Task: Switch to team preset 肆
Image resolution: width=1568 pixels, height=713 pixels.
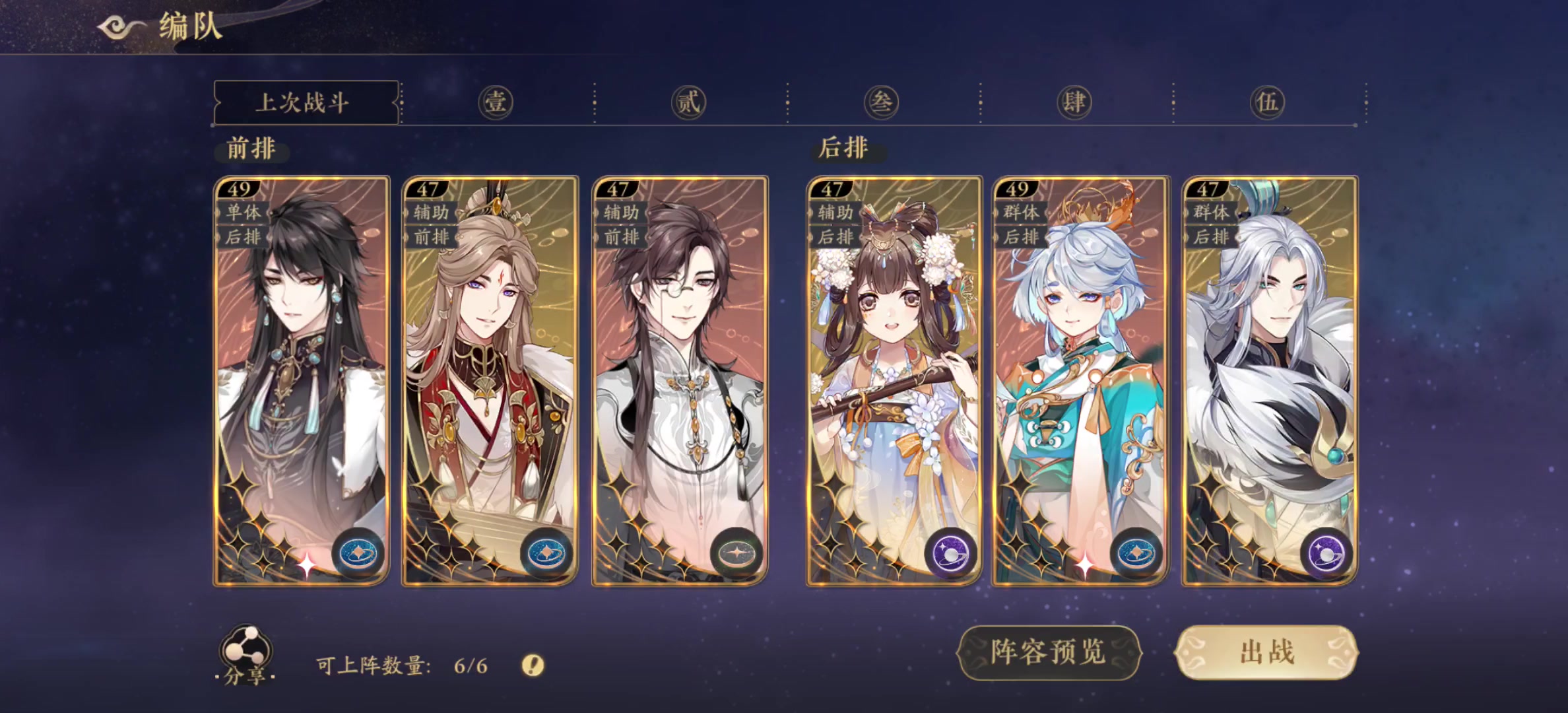Action: 1074,102
